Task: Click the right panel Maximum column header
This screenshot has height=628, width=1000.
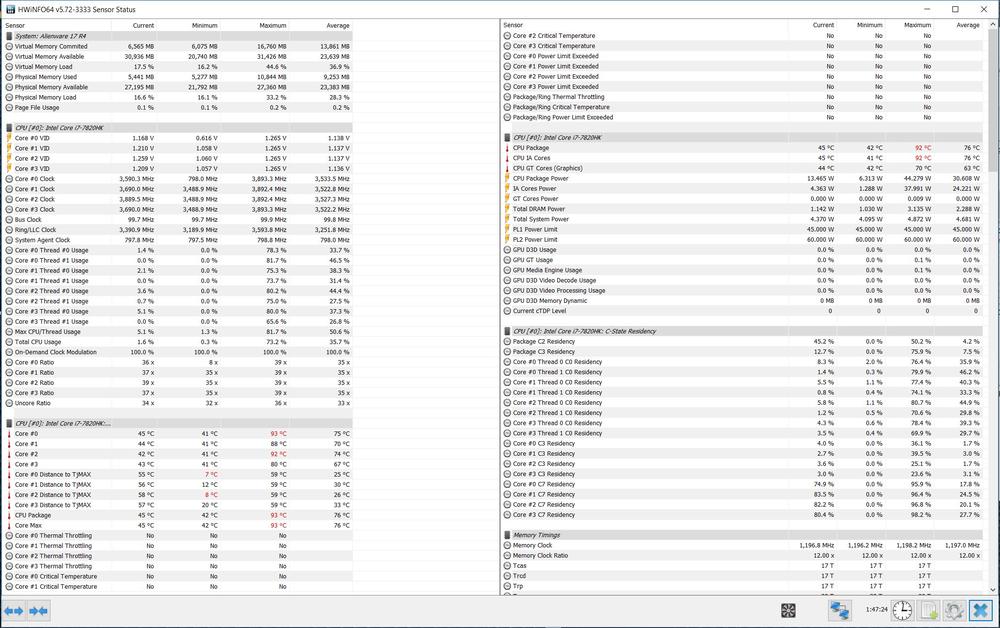Action: click(x=917, y=25)
